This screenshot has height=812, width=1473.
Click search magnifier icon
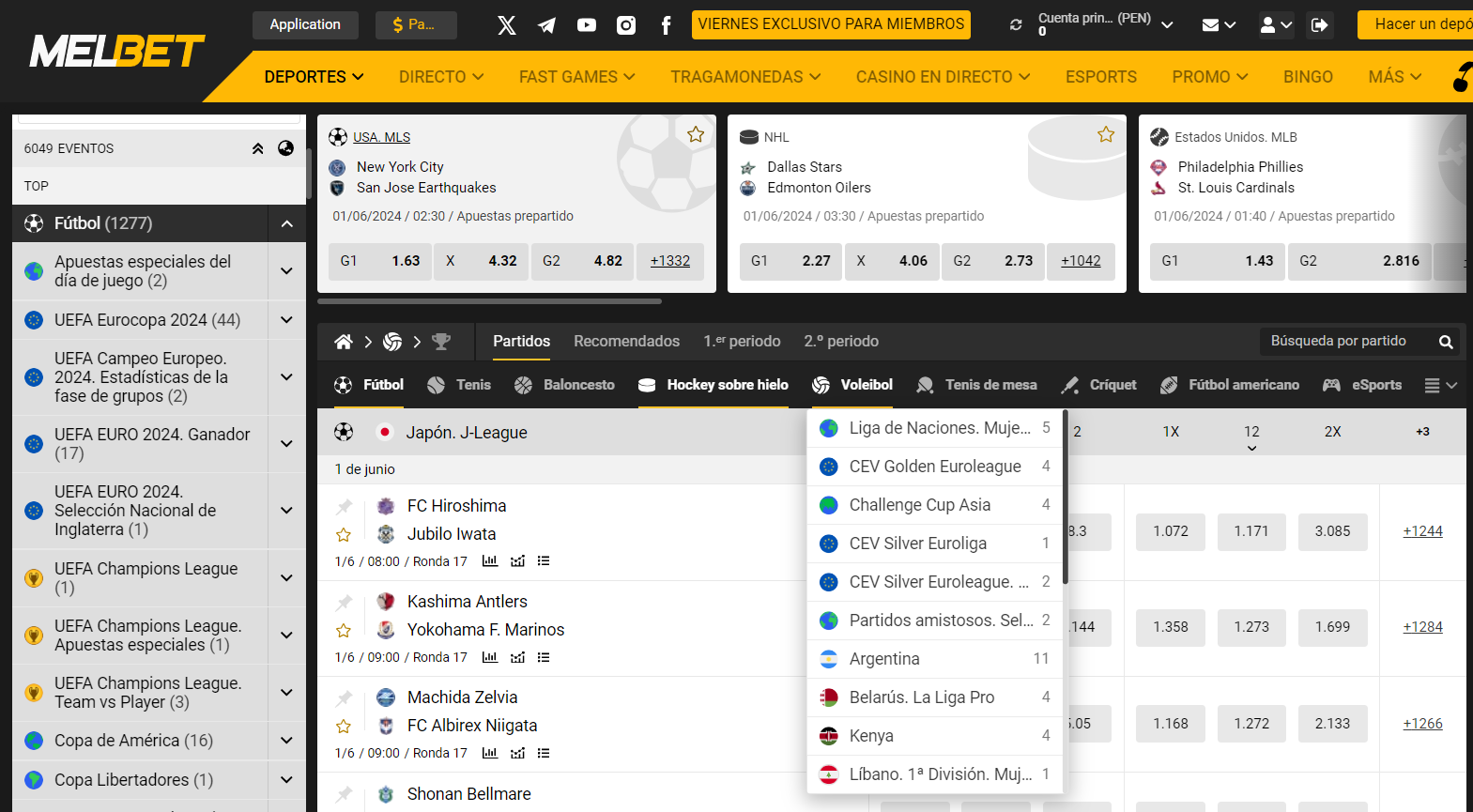point(1446,342)
